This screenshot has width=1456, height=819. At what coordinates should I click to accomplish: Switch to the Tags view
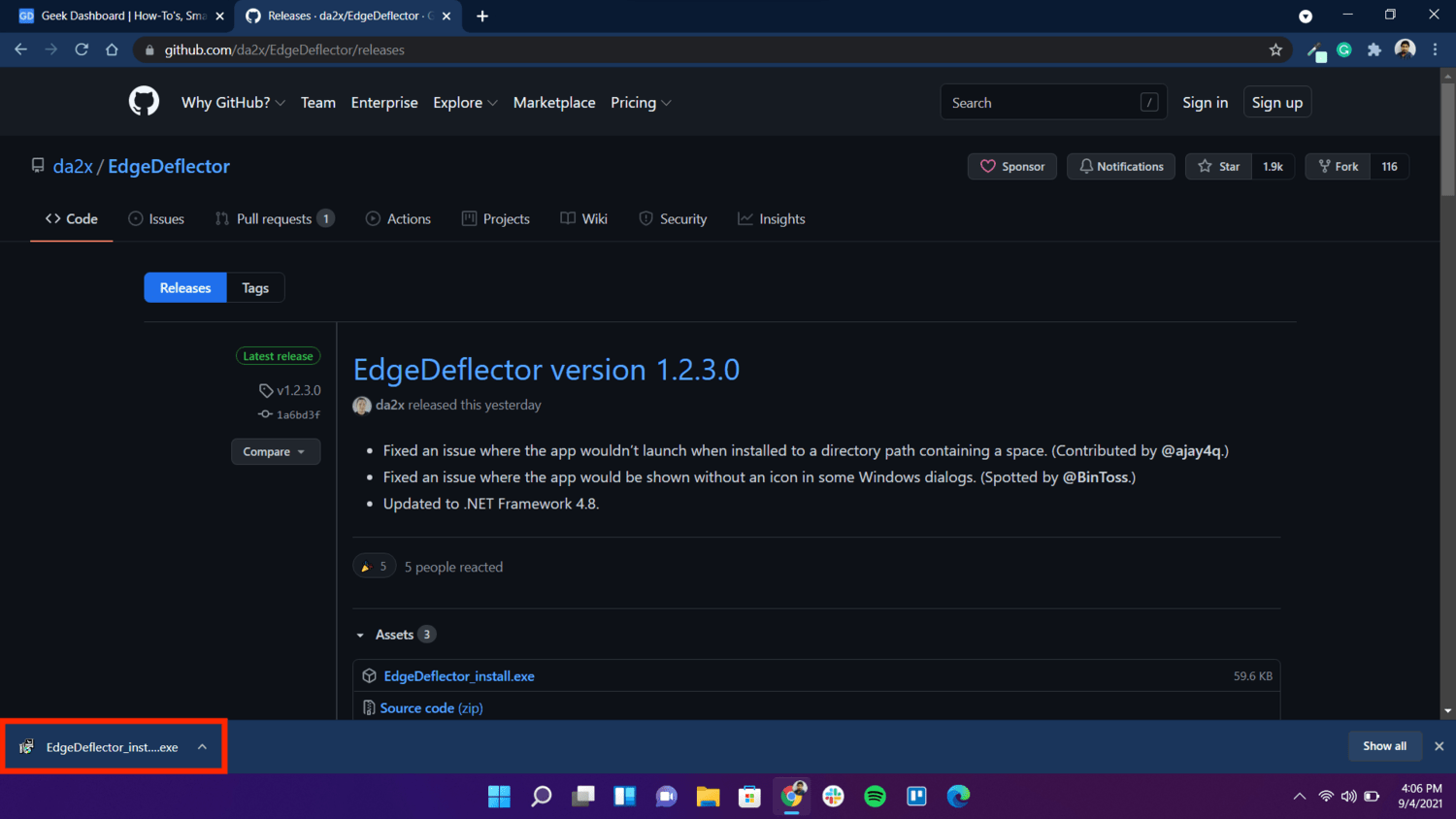(x=255, y=287)
